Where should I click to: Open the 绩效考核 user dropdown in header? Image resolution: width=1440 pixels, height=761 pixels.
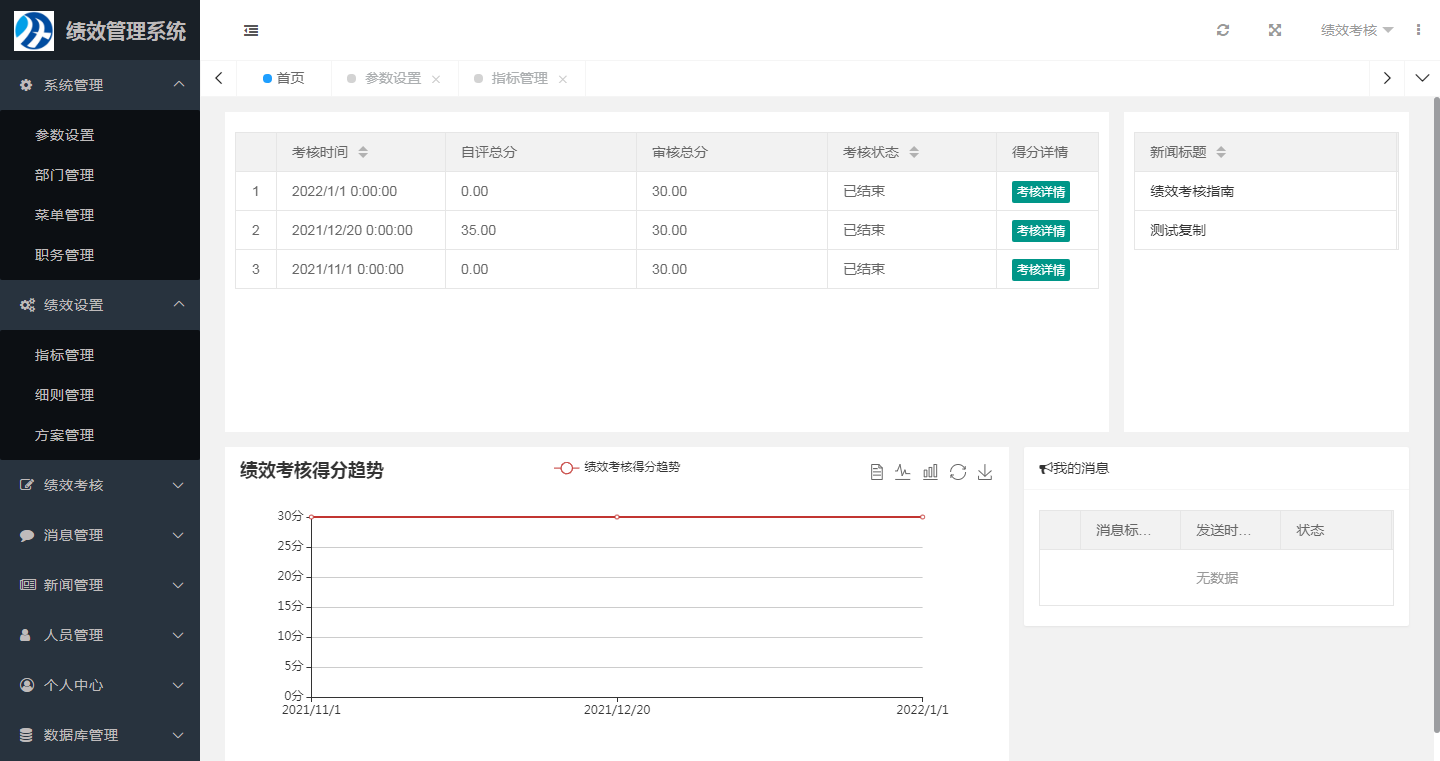point(1356,30)
